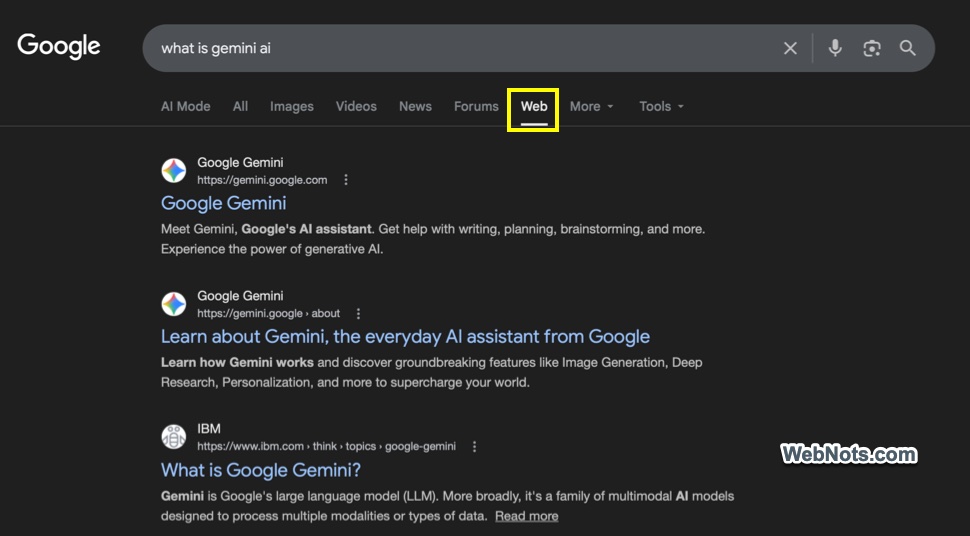
Task: Open 'Learn about Gemini, the everyday AI assistant' link
Action: coord(405,337)
